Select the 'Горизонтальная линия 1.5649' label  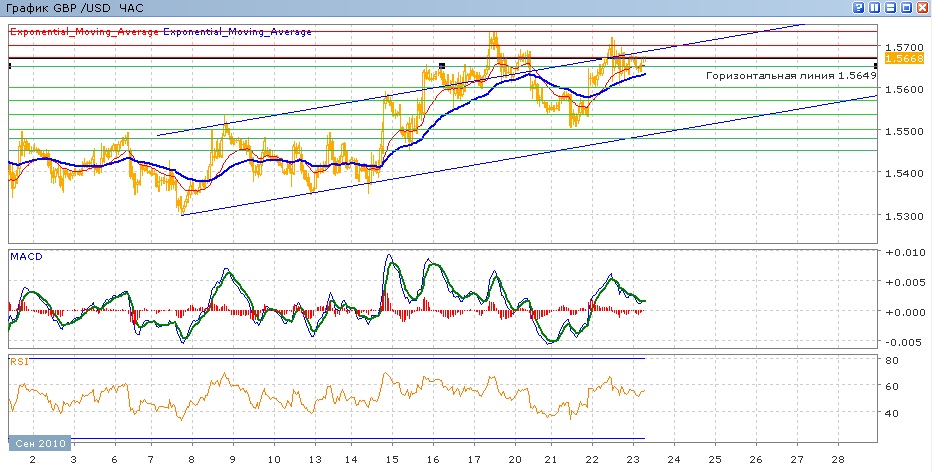click(x=790, y=76)
